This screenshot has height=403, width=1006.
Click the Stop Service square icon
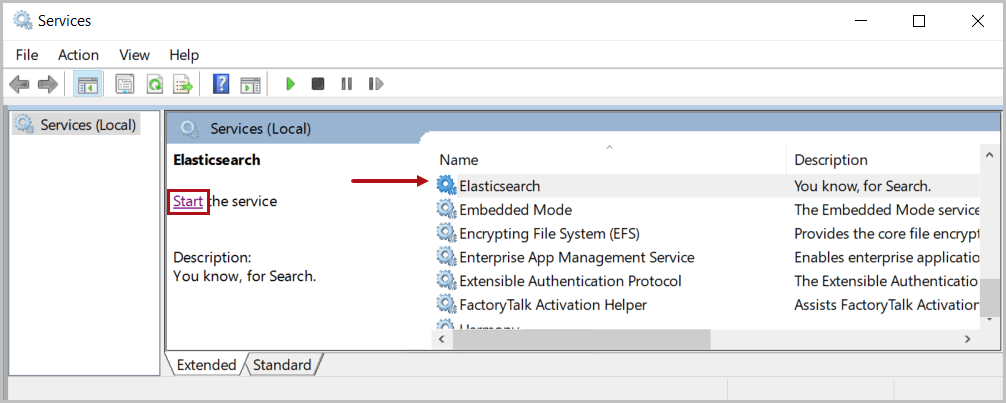point(318,84)
